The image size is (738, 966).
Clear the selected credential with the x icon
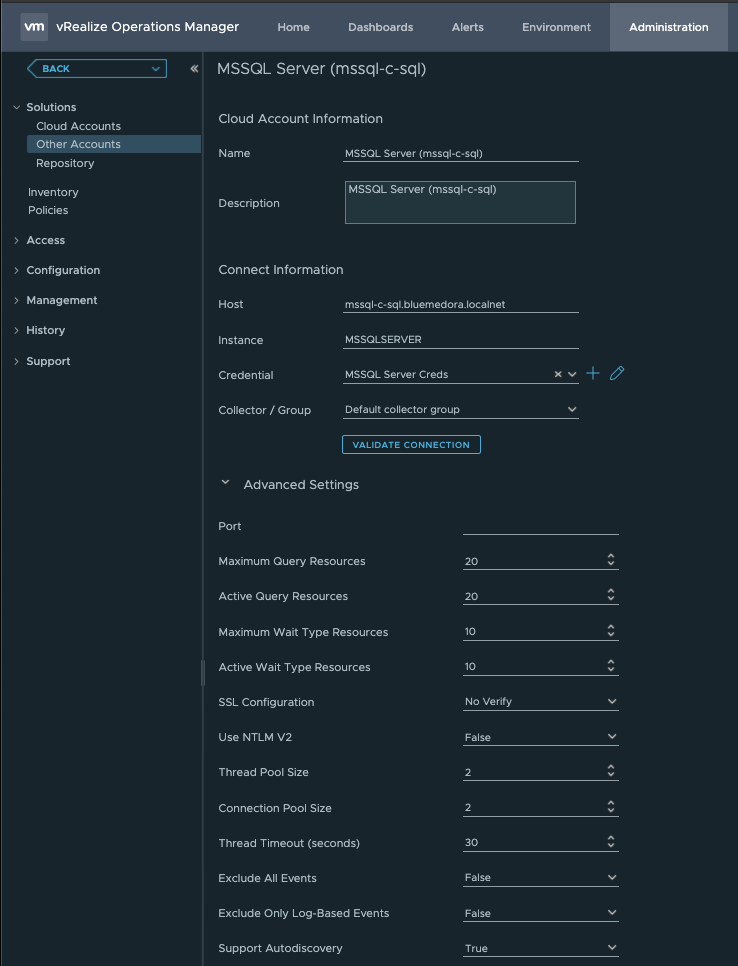[560, 373]
